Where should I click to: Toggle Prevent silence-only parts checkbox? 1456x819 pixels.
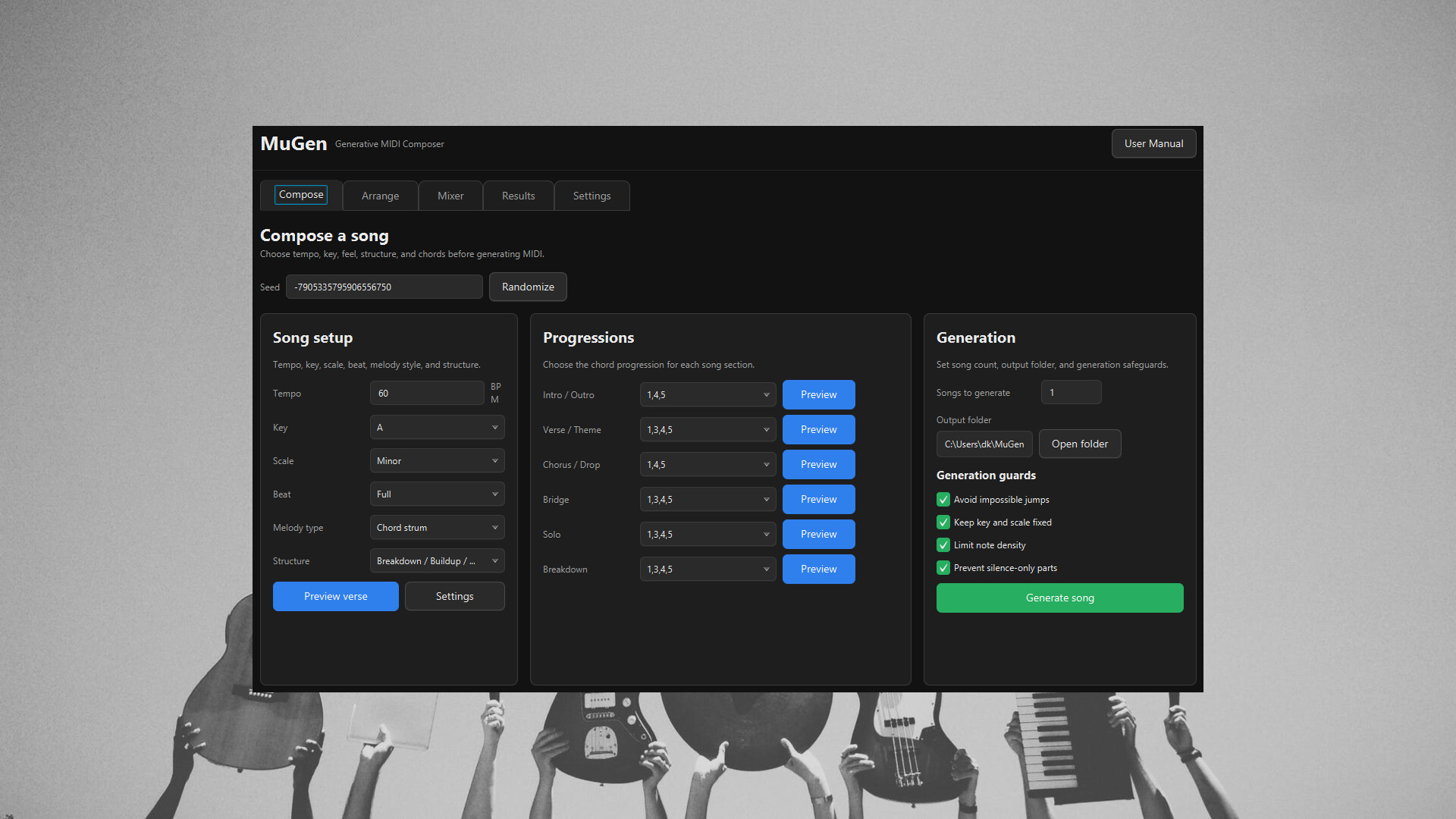tap(943, 568)
